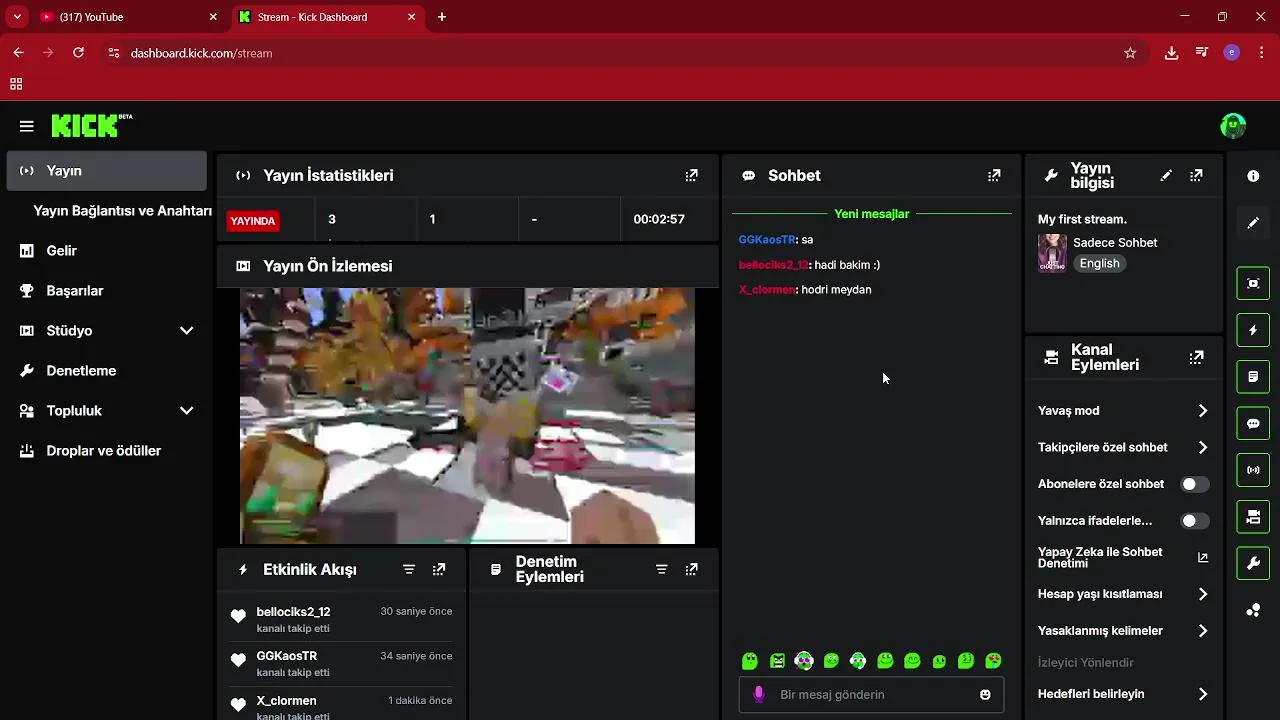Click the info icon in the right rail
The image size is (1280, 720).
click(x=1253, y=176)
